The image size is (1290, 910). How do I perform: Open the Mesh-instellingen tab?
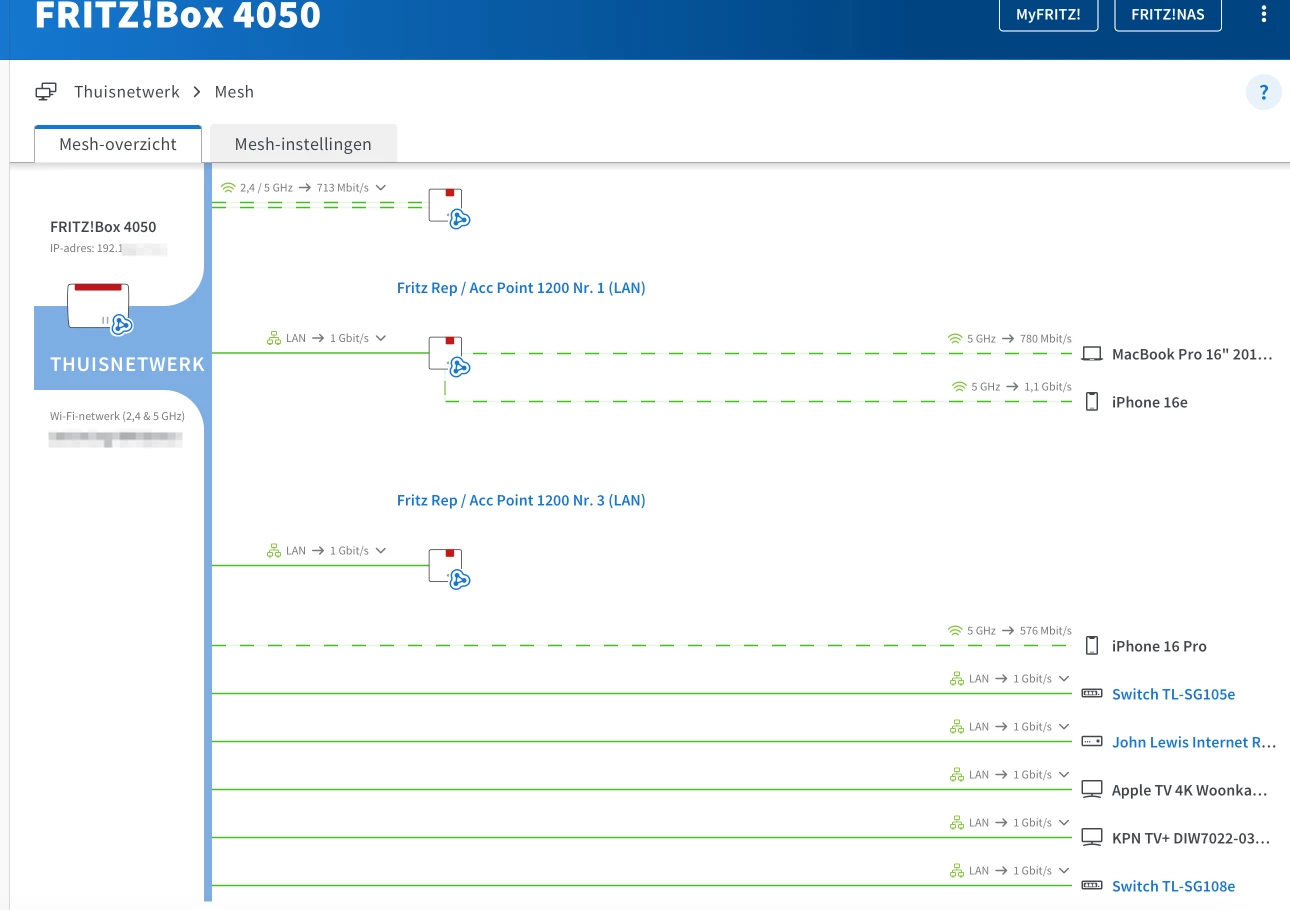303,144
